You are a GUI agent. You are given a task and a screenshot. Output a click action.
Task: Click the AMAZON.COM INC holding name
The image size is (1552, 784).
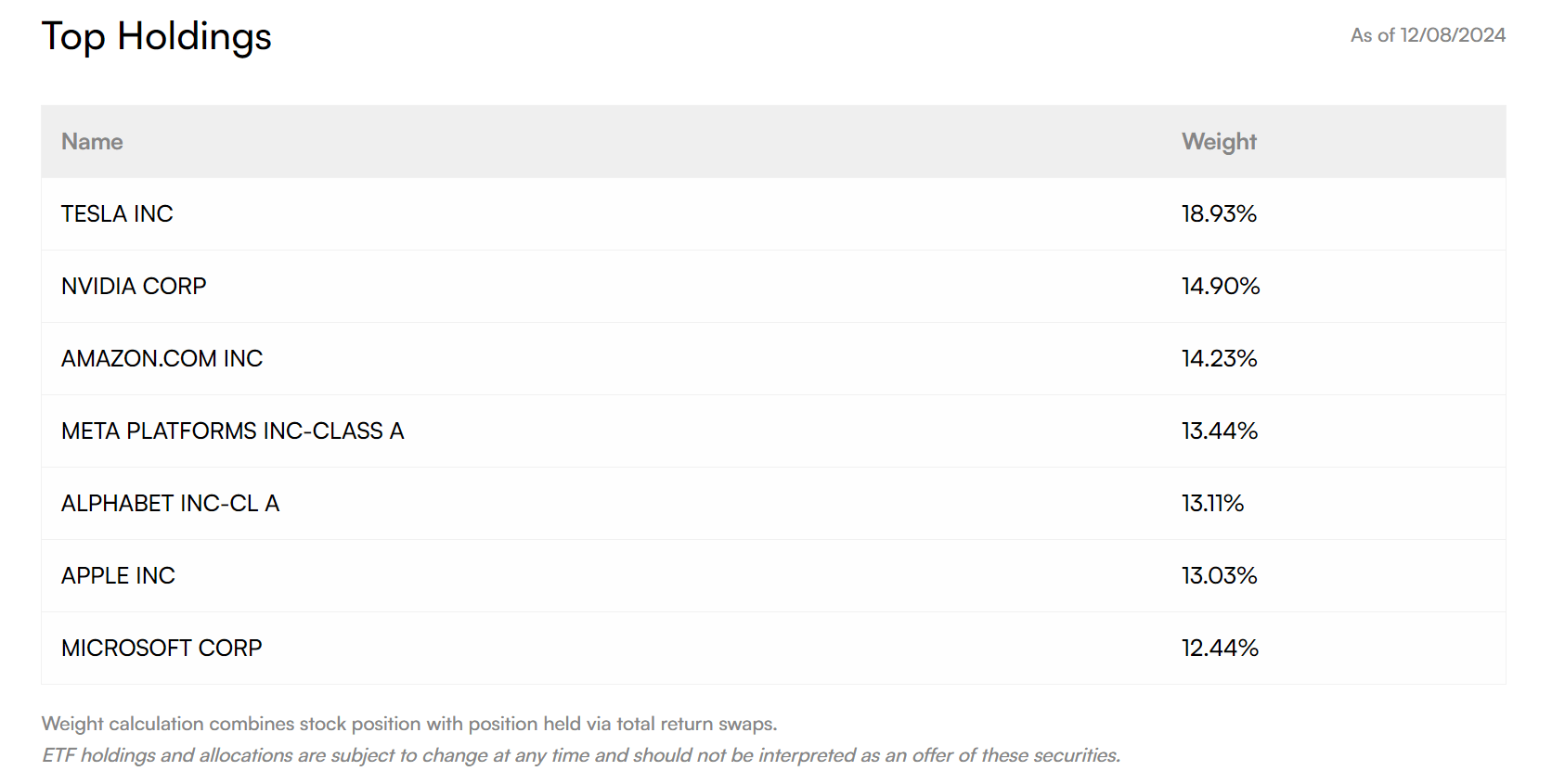162,359
